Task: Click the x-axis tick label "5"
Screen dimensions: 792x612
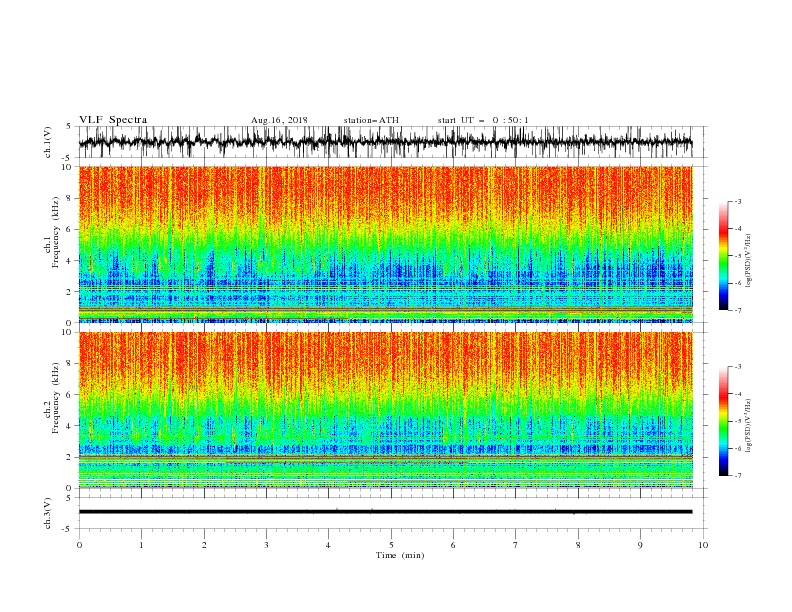Action: point(391,545)
